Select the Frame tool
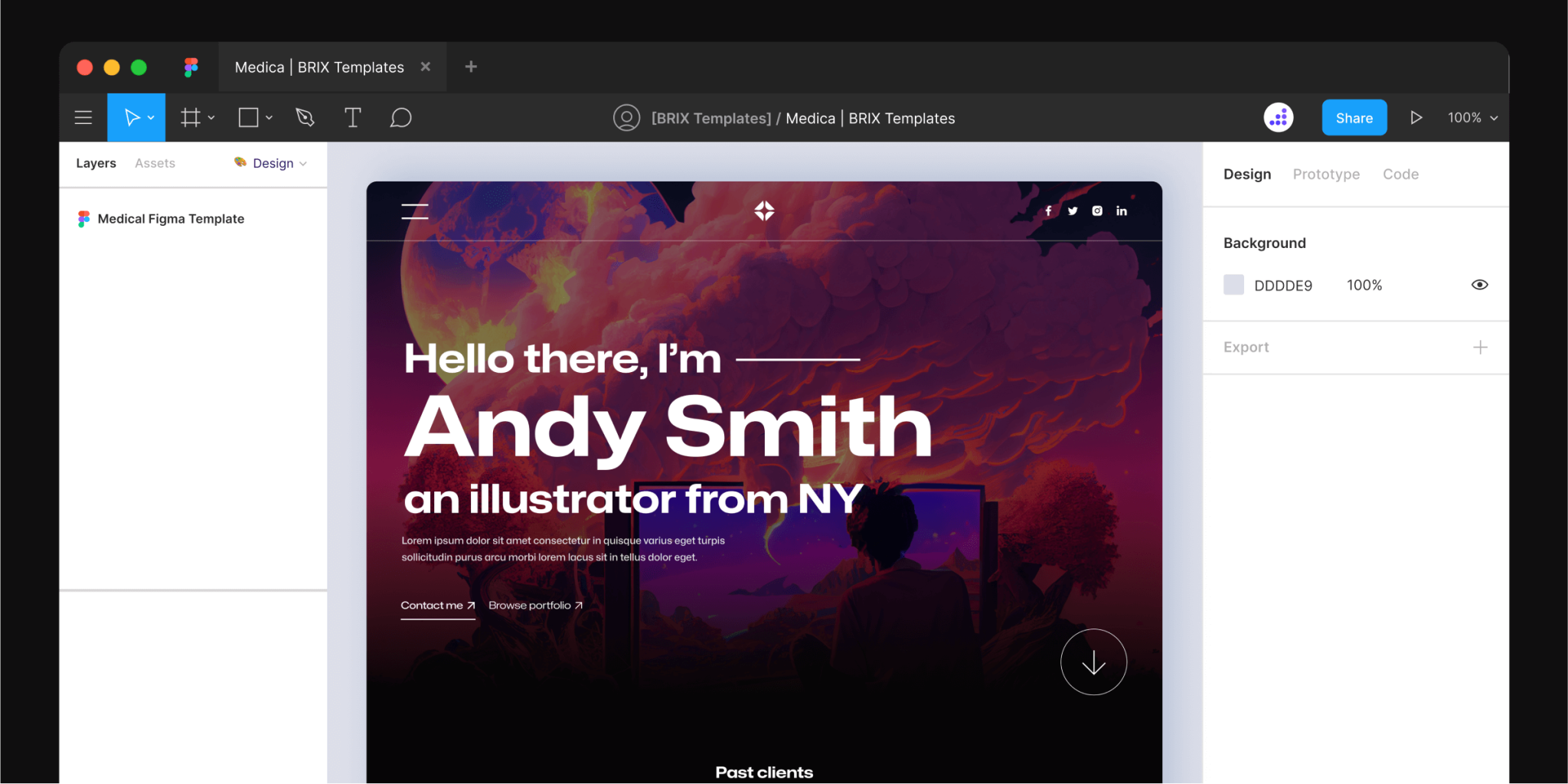Viewport: 1568px width, 784px height. point(189,117)
